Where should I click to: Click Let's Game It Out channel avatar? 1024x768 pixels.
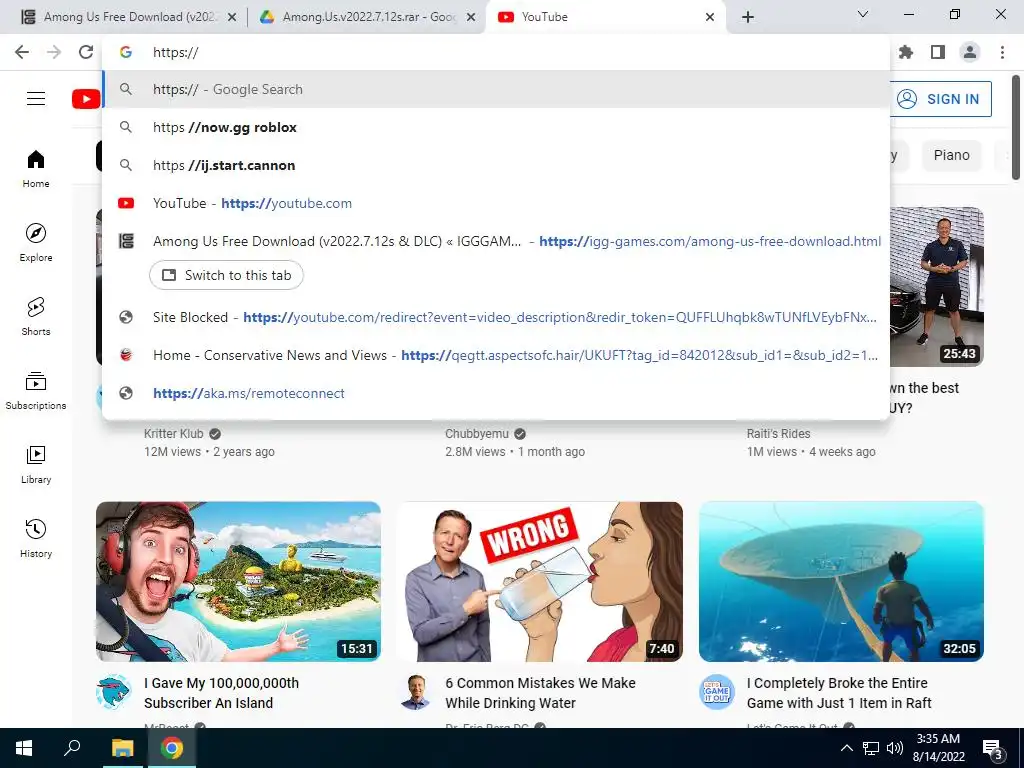click(717, 692)
